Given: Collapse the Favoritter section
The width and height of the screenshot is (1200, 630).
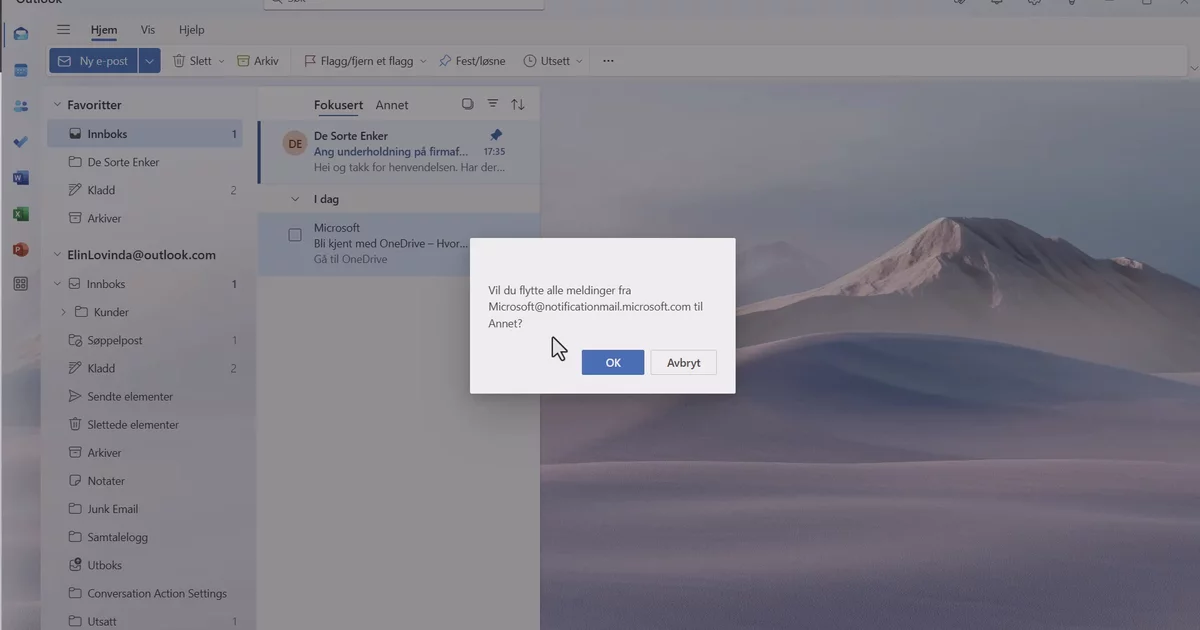Looking at the screenshot, I should coord(57,105).
